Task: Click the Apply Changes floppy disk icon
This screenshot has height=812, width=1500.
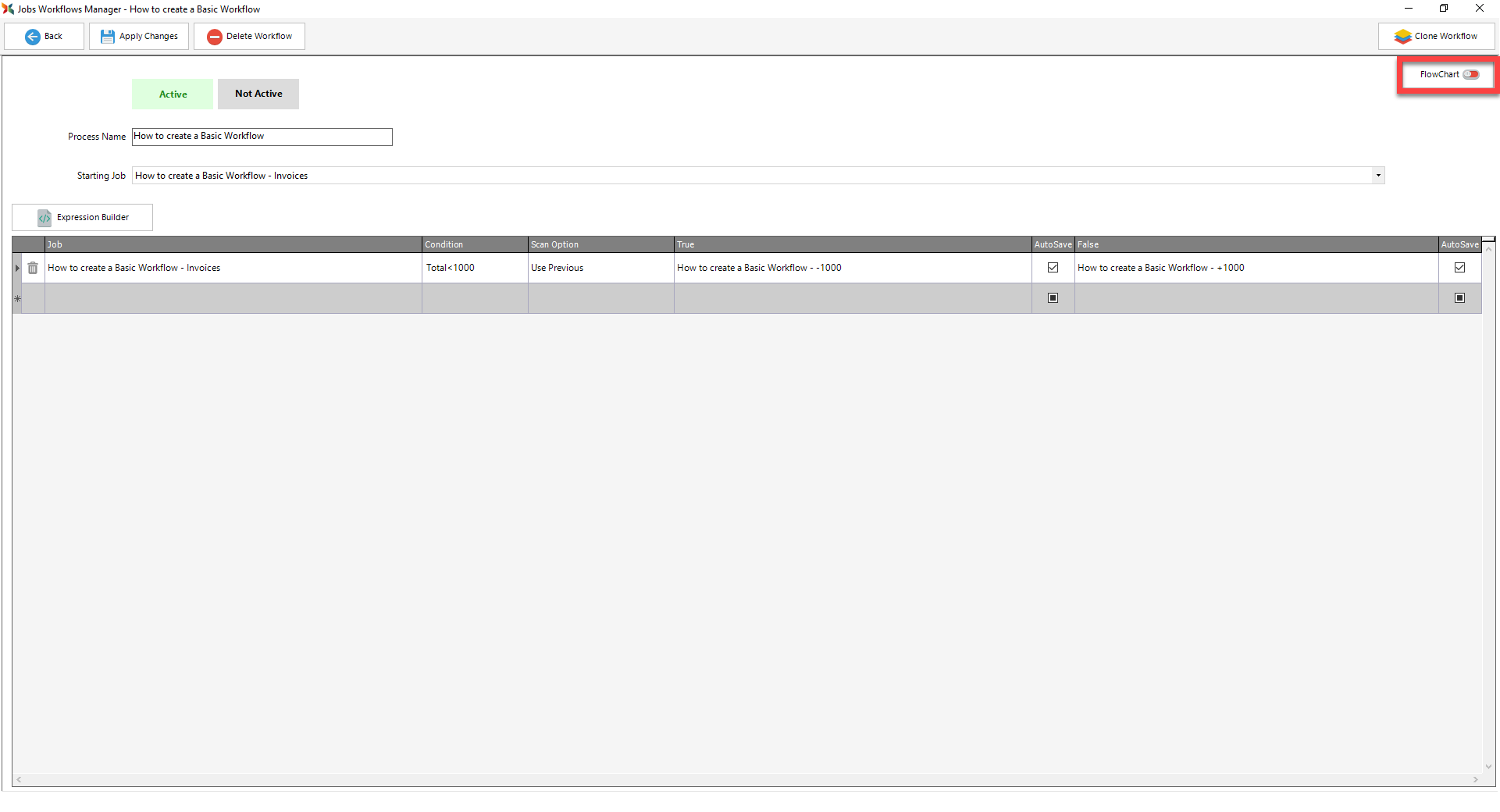Action: (107, 37)
